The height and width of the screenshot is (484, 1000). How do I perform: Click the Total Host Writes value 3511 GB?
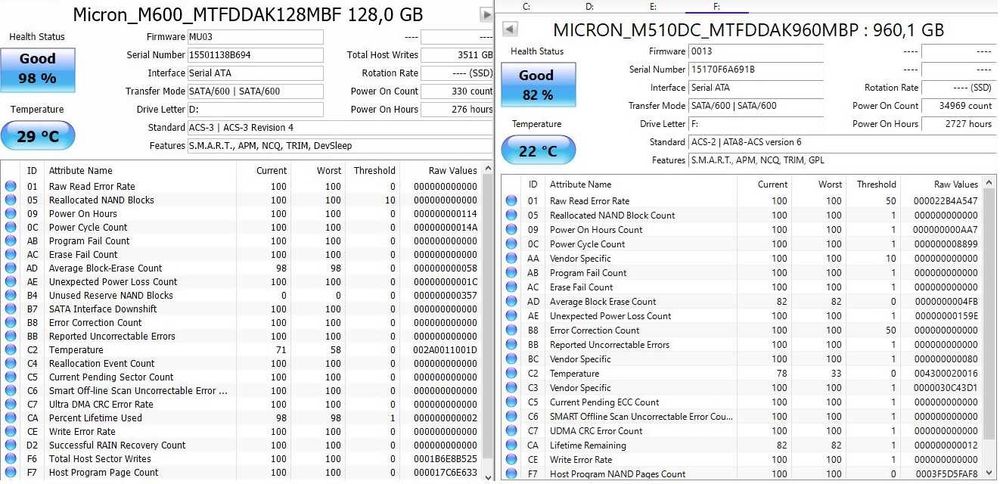pyautogui.click(x=457, y=55)
